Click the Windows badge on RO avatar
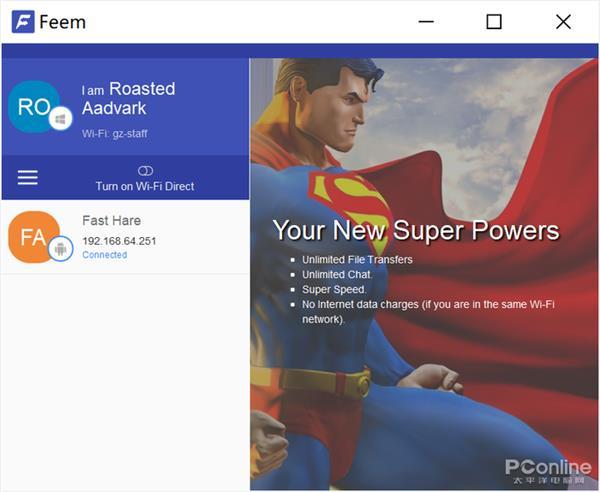 click(x=60, y=119)
